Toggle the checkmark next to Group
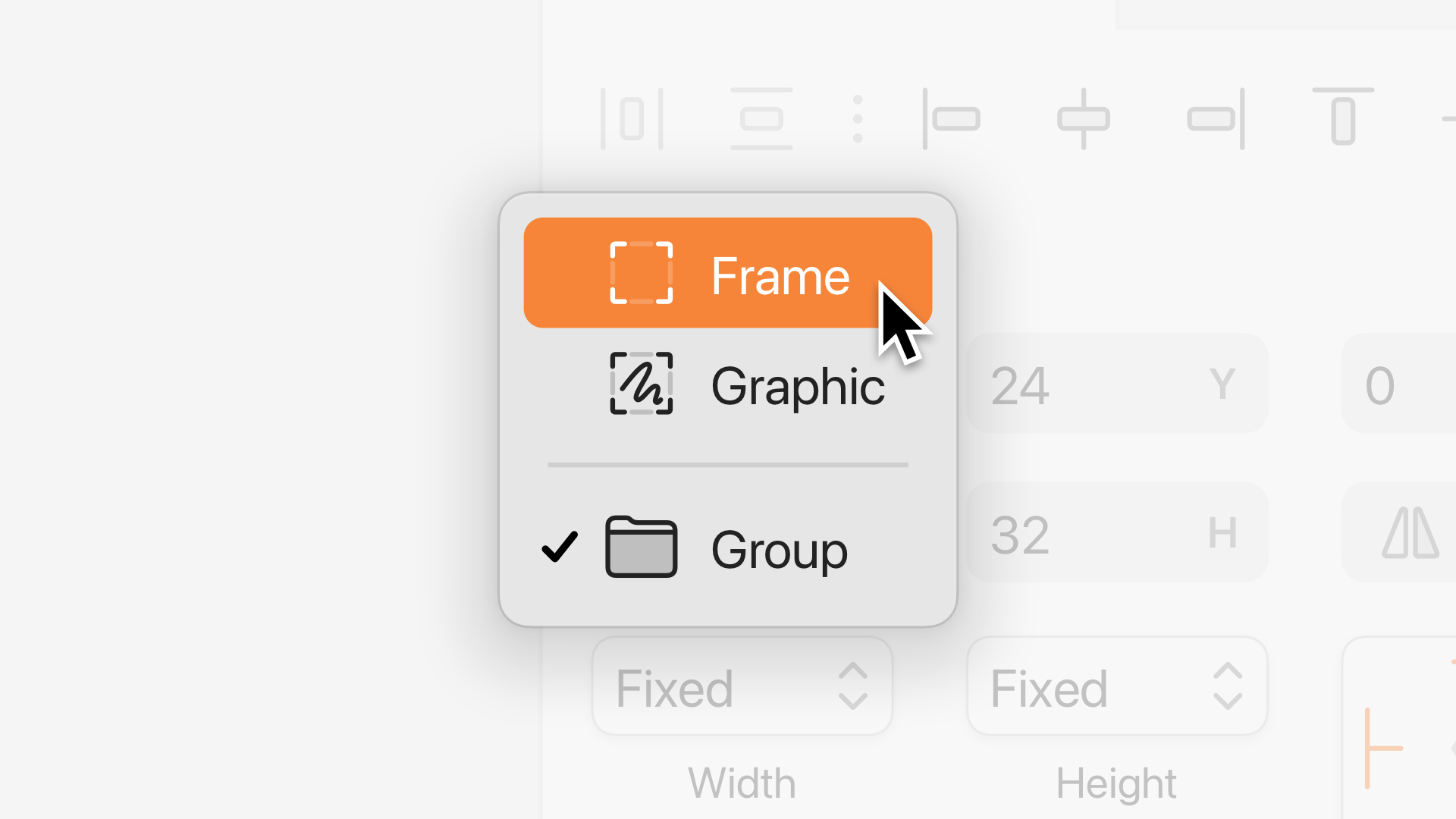The height and width of the screenshot is (819, 1456). 560,548
